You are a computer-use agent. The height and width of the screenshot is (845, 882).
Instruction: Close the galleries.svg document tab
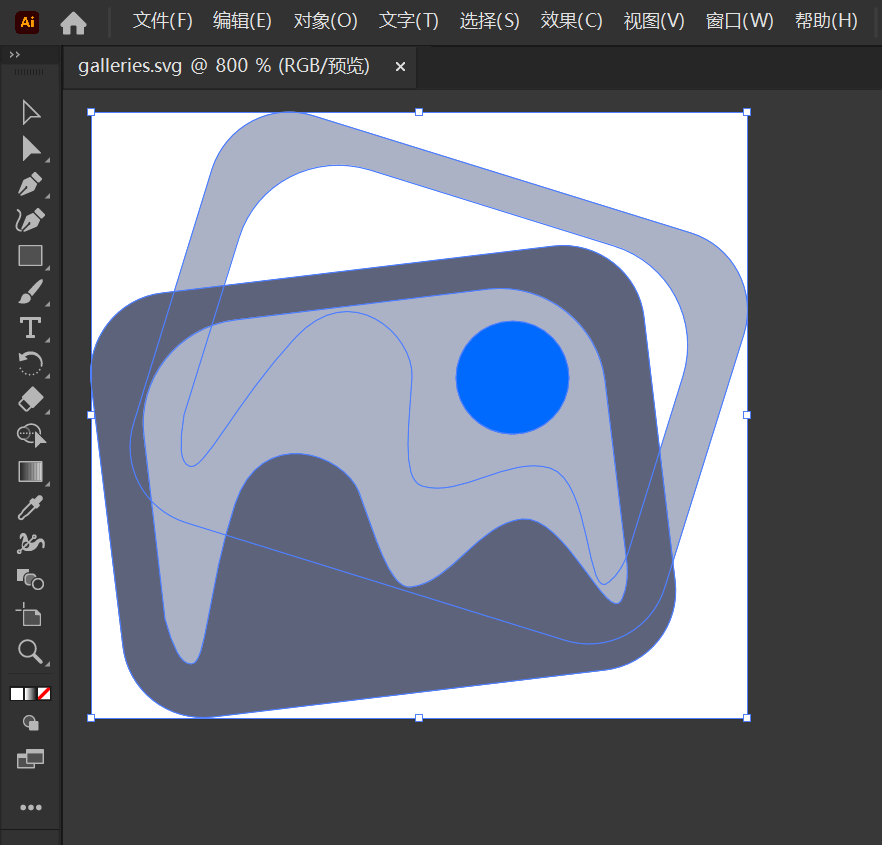tap(400, 67)
